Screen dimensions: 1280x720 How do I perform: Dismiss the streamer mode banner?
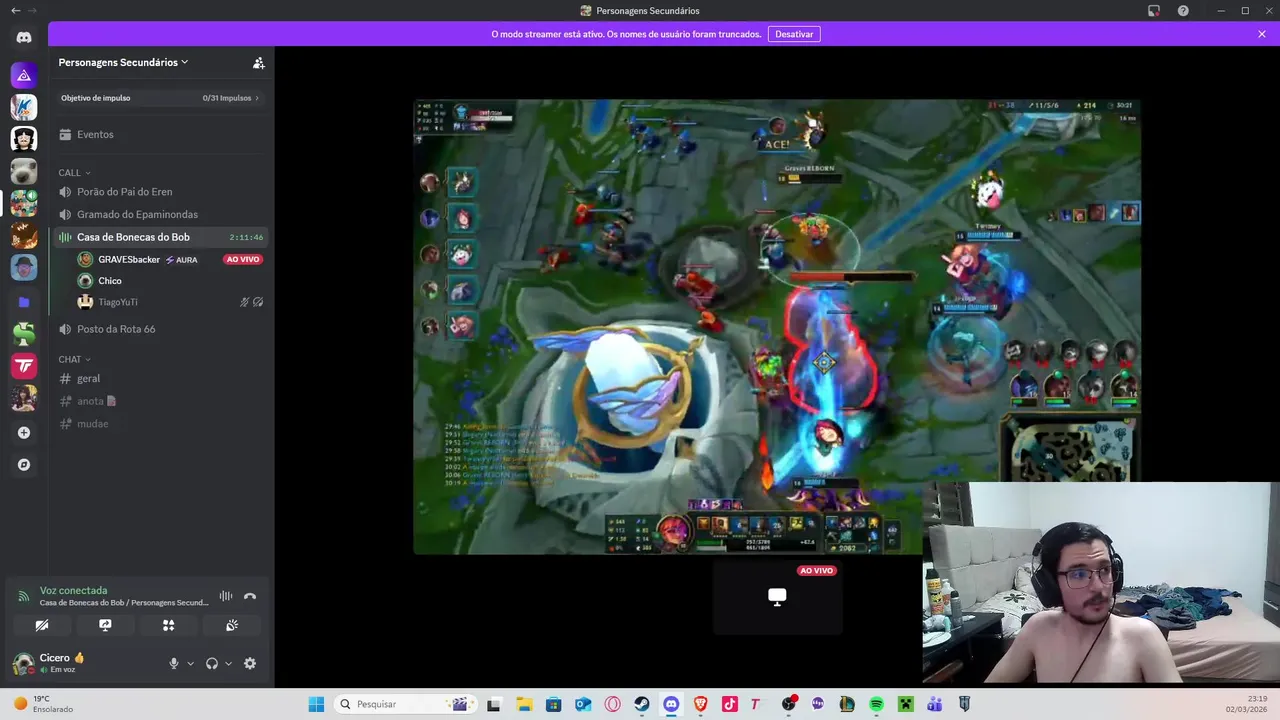1262,34
